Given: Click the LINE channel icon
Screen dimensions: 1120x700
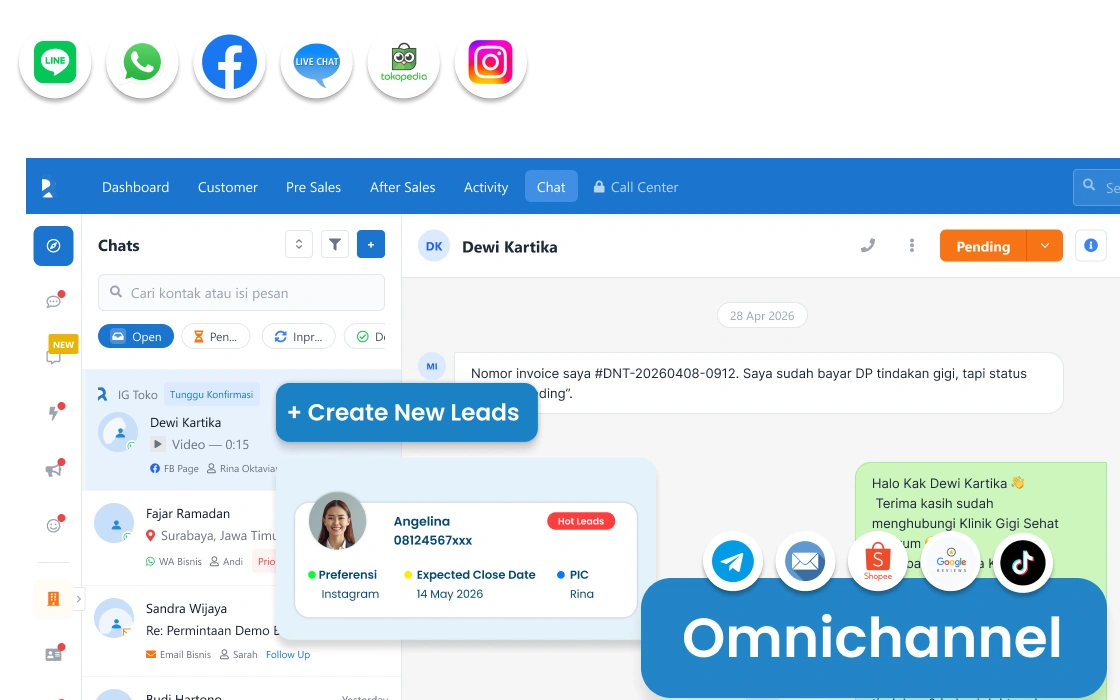Looking at the screenshot, I should pos(55,62).
